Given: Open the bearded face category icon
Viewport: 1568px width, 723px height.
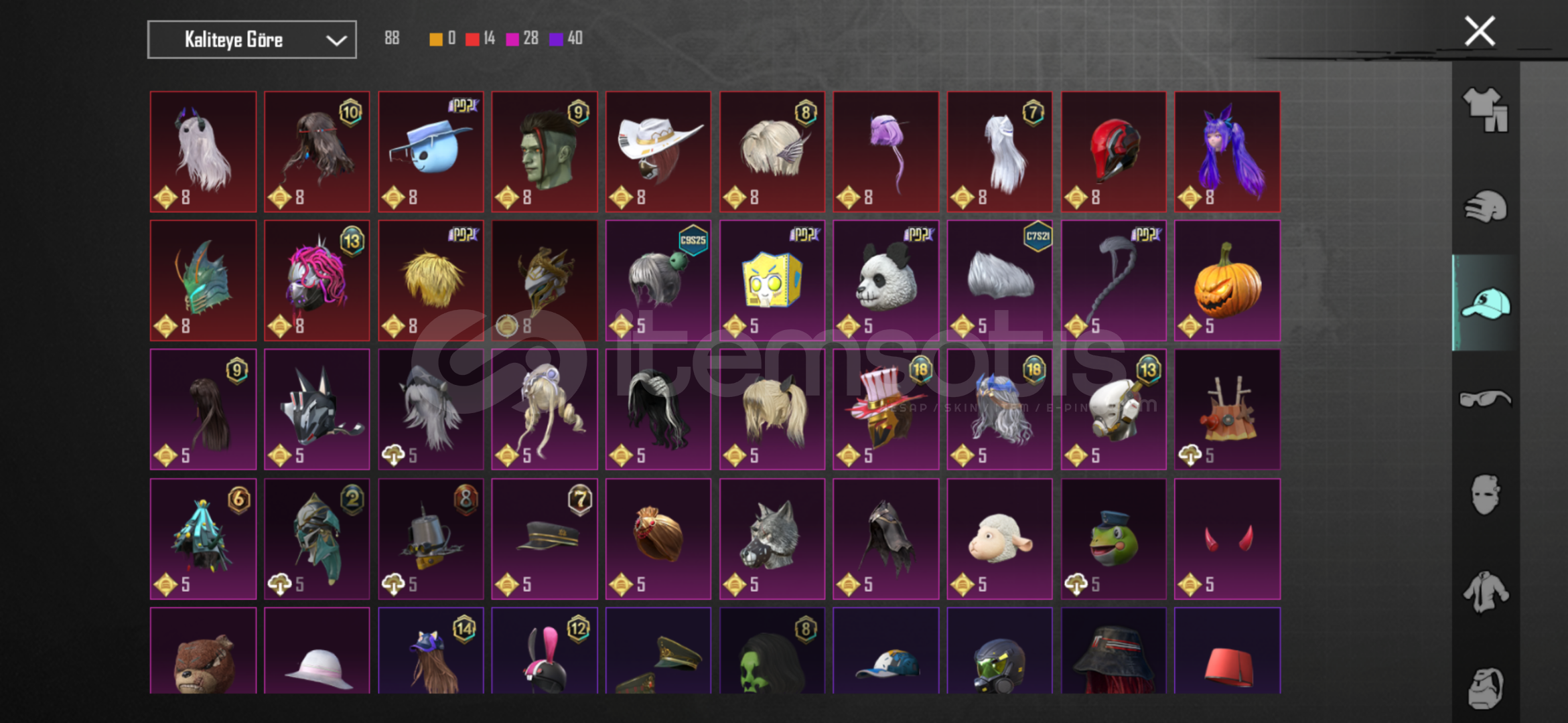Looking at the screenshot, I should coord(1485,688).
